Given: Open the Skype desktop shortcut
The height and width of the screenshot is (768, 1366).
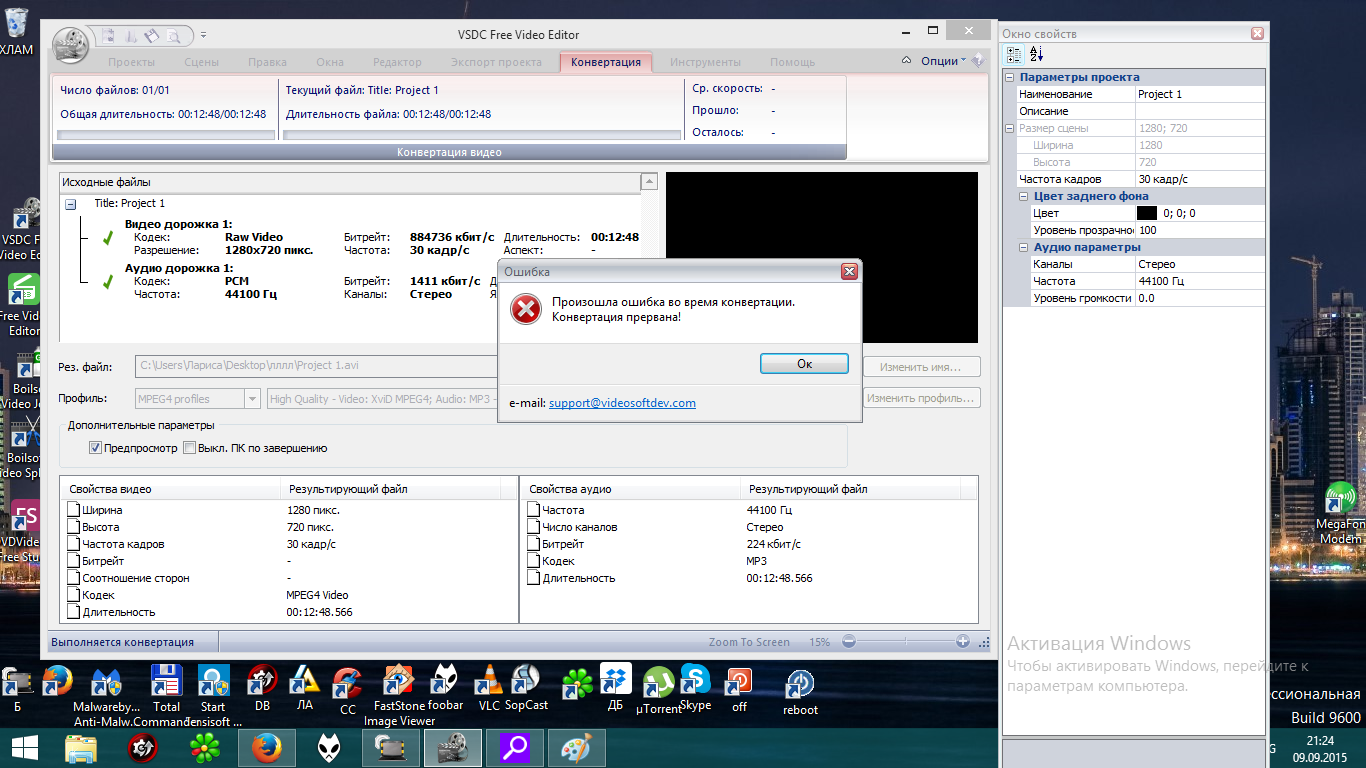Looking at the screenshot, I should pos(695,688).
